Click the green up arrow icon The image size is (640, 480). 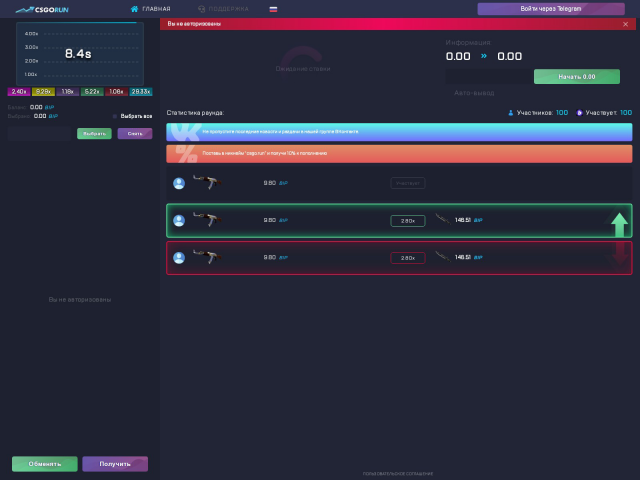(x=619, y=224)
